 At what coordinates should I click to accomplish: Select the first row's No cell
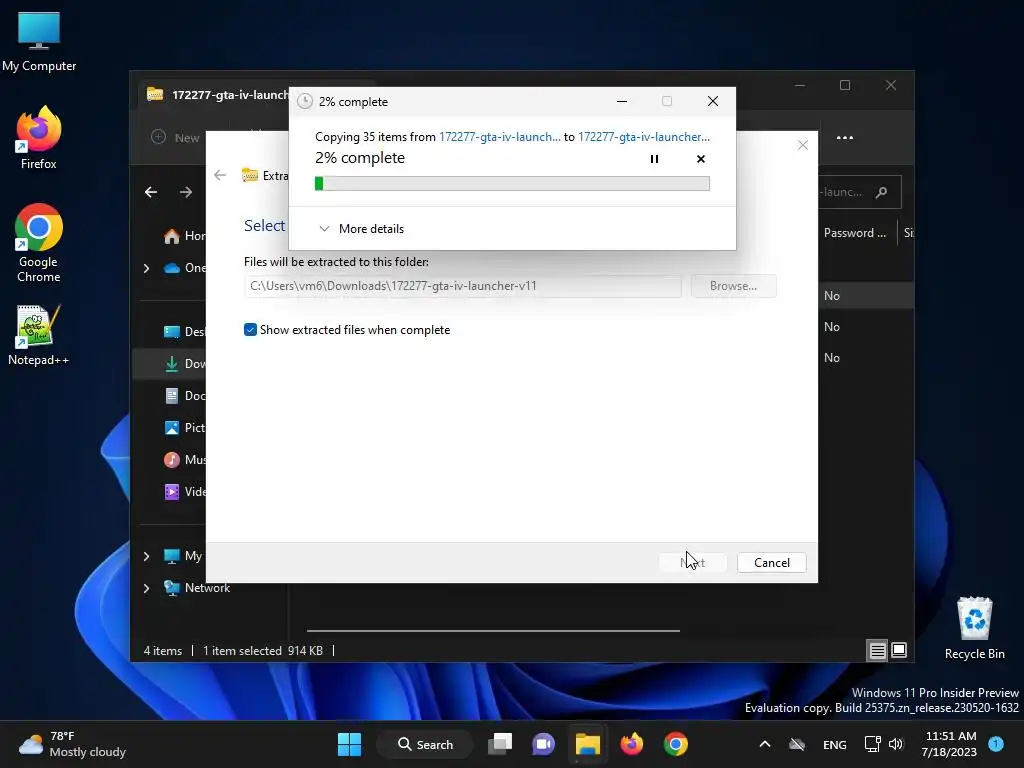pyautogui.click(x=831, y=296)
